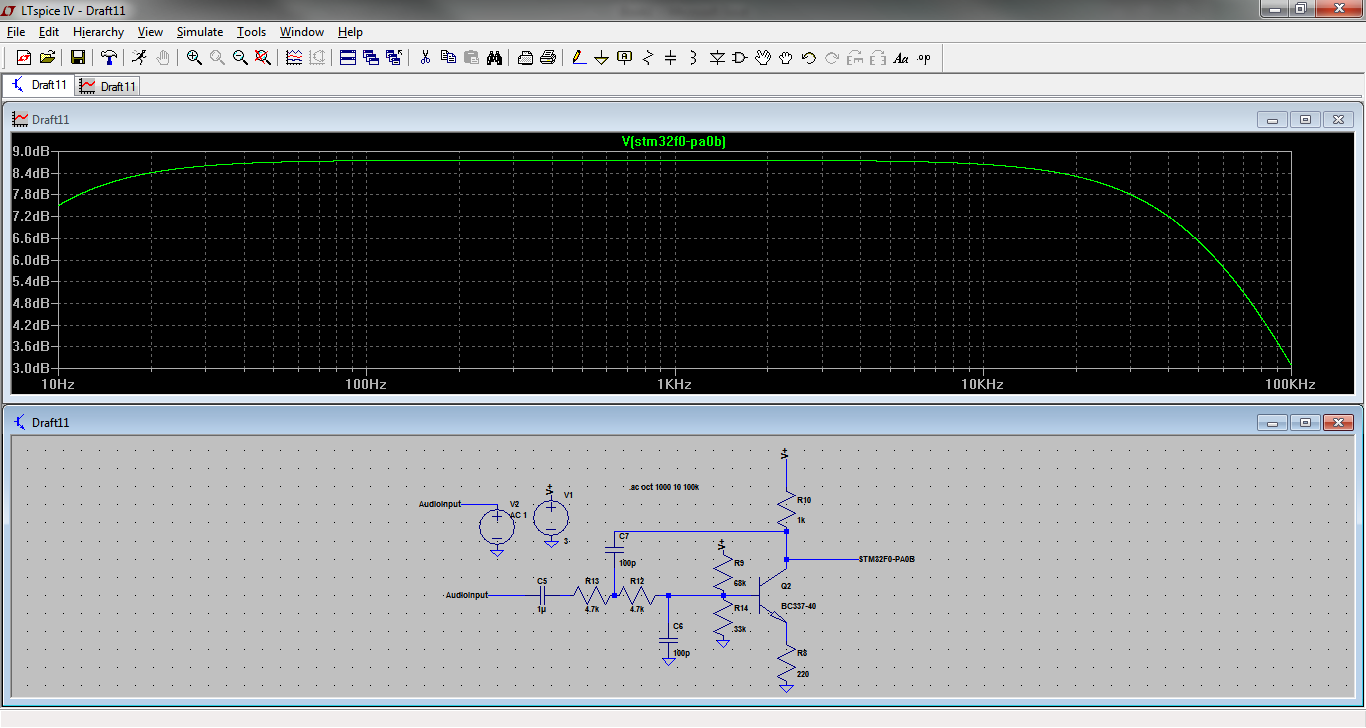Open the Hierarchy menu
1366x728 pixels.
[x=98, y=32]
